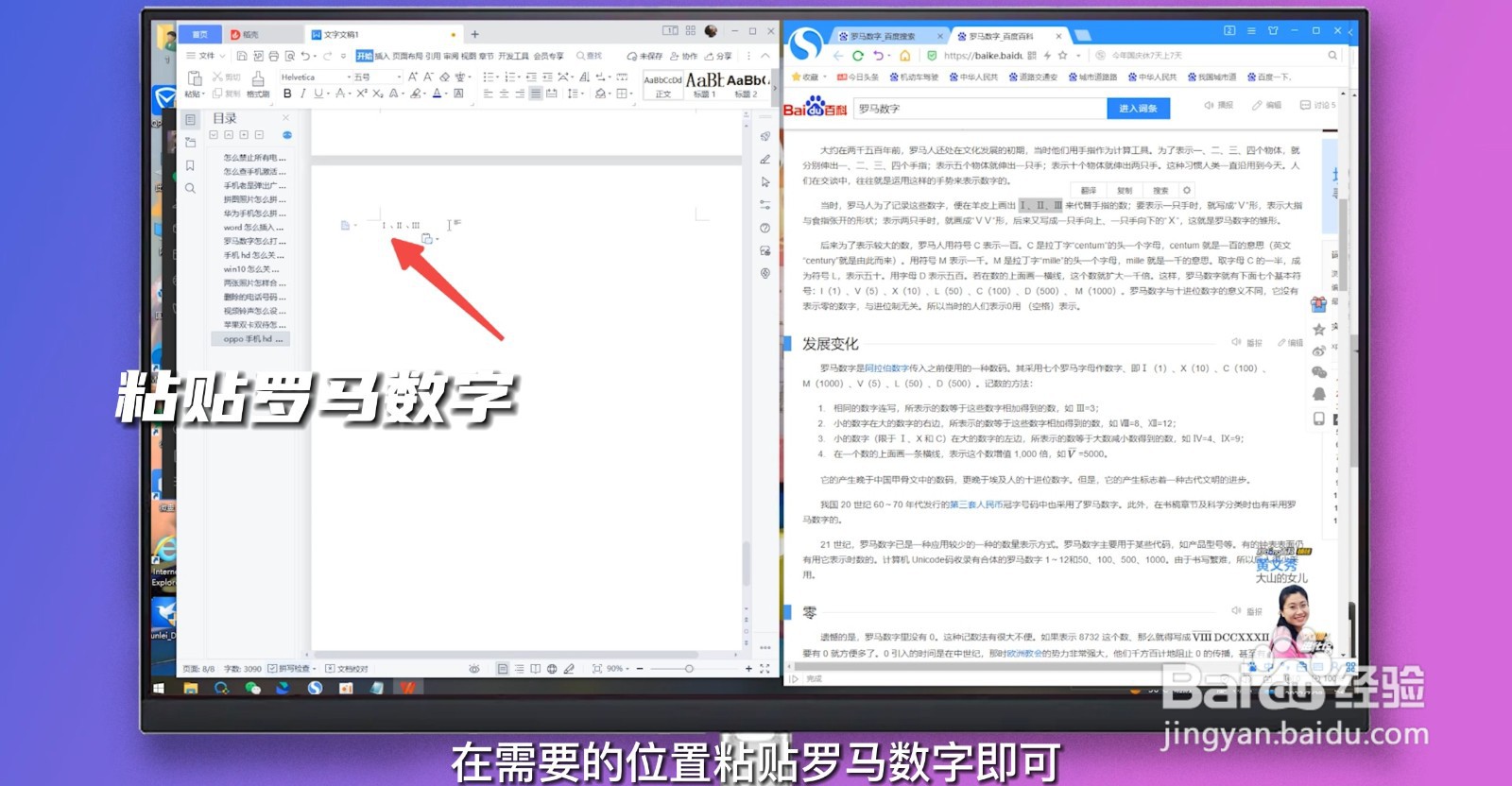
Task: Click the browser address bar URL
Action: [983, 56]
